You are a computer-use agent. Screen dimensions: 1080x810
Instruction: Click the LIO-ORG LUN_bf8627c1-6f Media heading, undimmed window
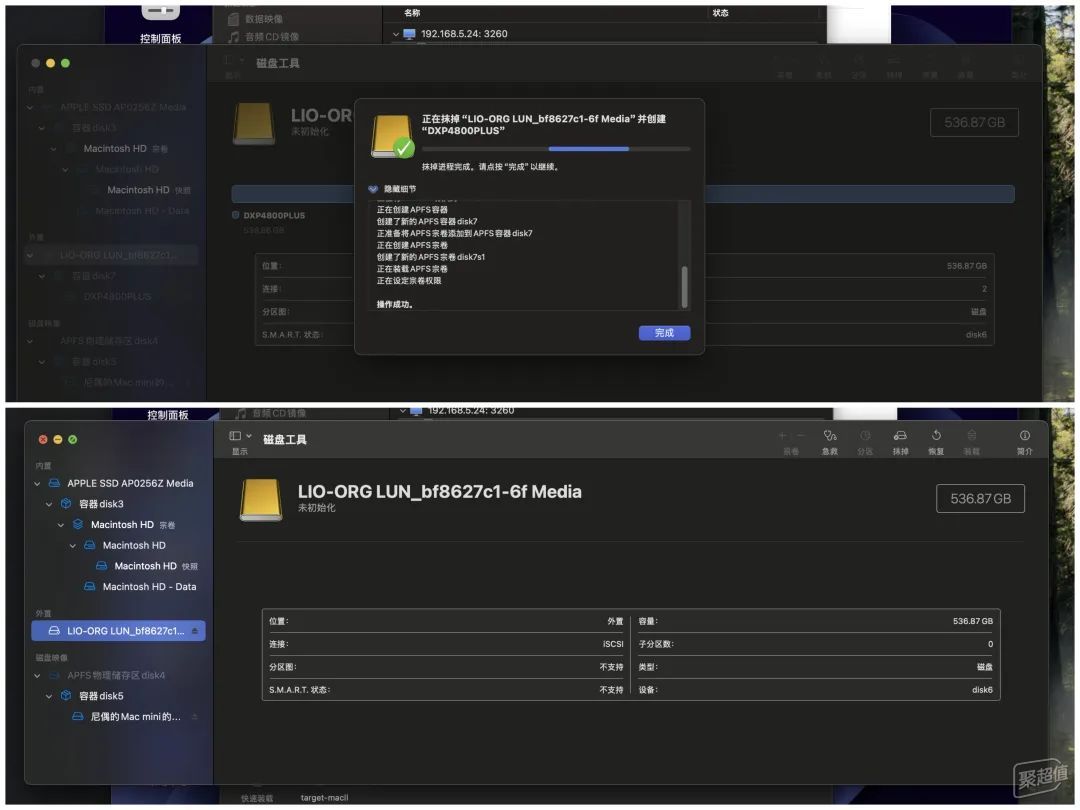(439, 491)
